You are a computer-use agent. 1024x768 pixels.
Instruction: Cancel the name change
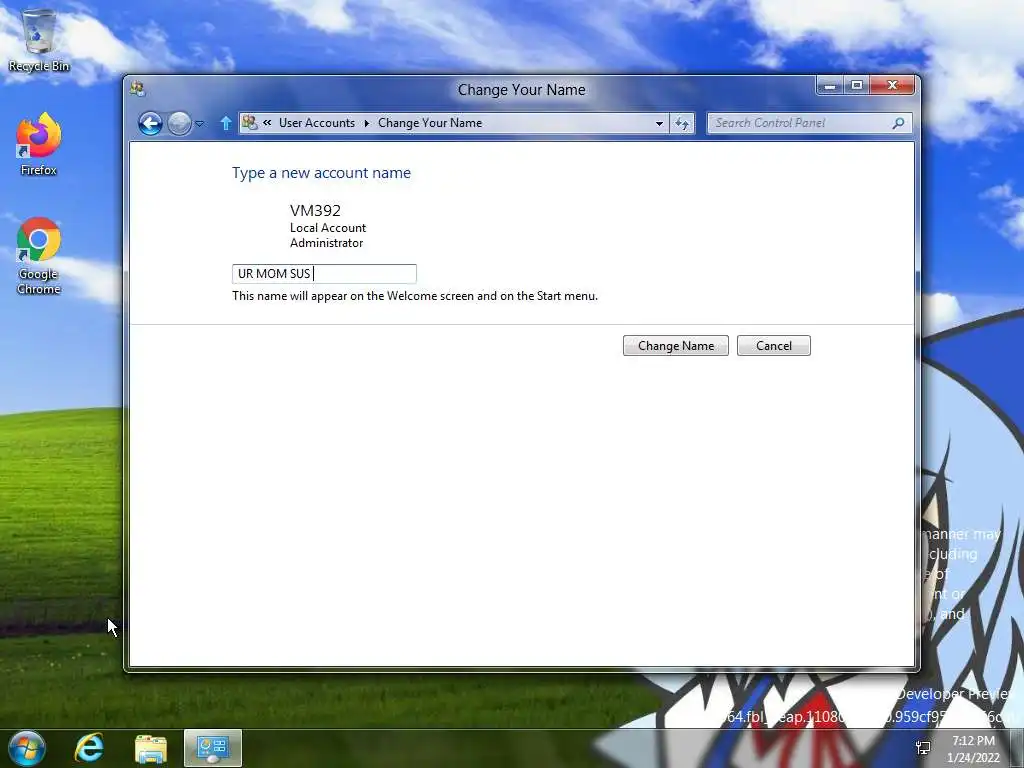pyautogui.click(x=773, y=345)
